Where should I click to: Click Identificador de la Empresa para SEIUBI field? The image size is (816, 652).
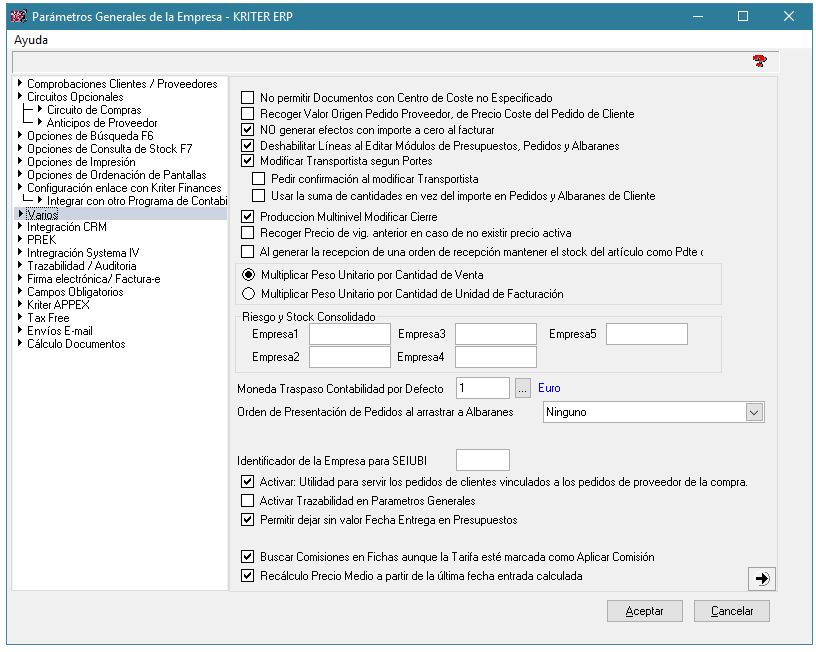click(482, 460)
